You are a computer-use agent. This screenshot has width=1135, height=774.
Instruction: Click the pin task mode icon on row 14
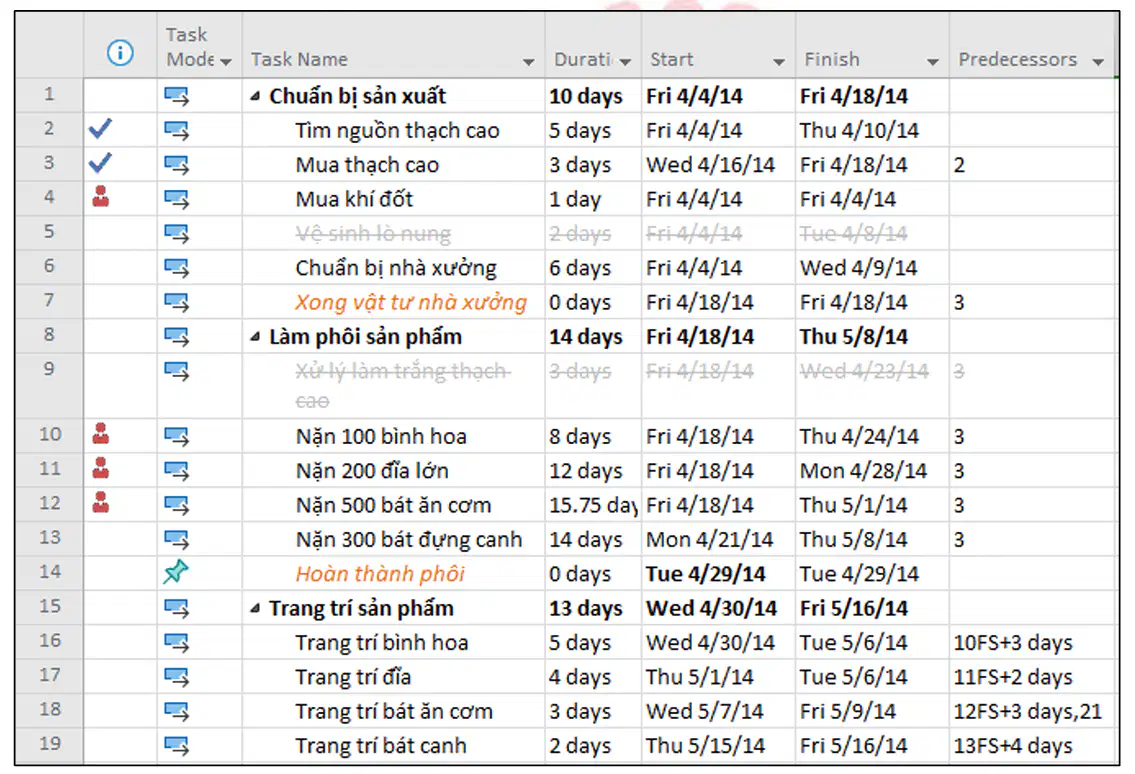[176, 573]
